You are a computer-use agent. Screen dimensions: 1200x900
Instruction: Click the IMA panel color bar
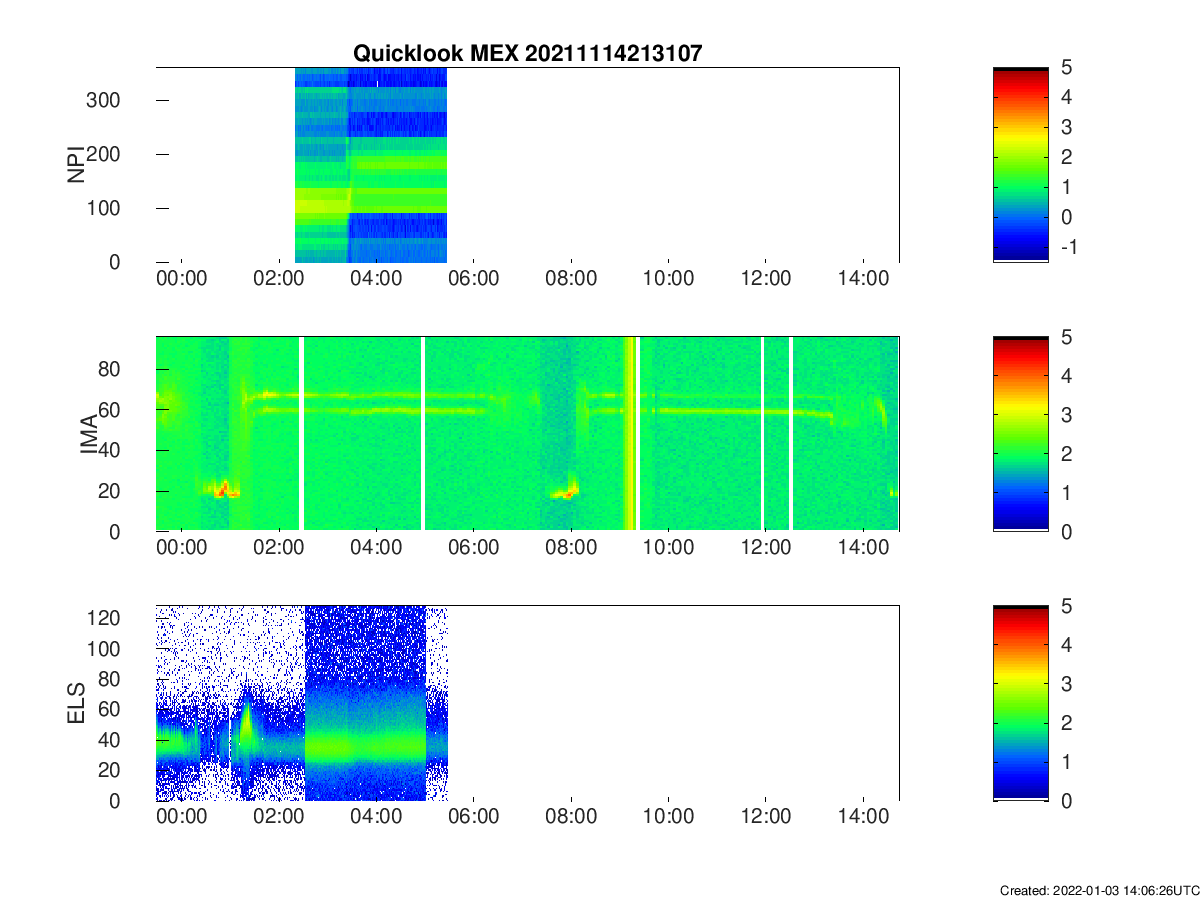click(x=1021, y=434)
